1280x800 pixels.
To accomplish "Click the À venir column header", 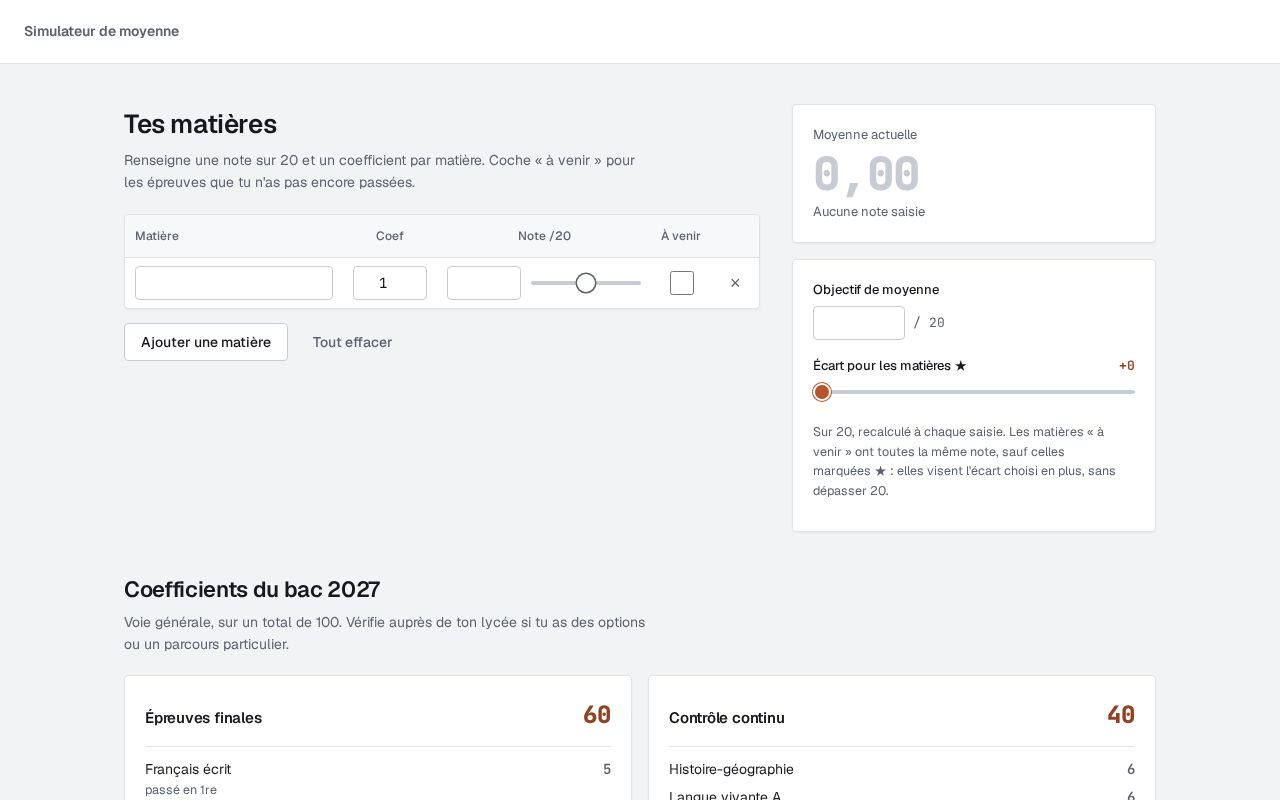I will tap(681, 236).
